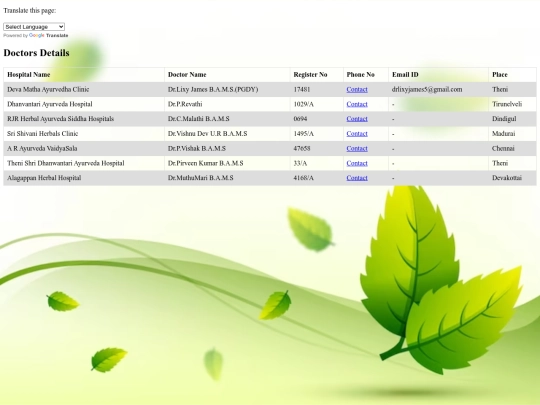Open Contact link for Dr.MuthuMari

[x=357, y=178]
